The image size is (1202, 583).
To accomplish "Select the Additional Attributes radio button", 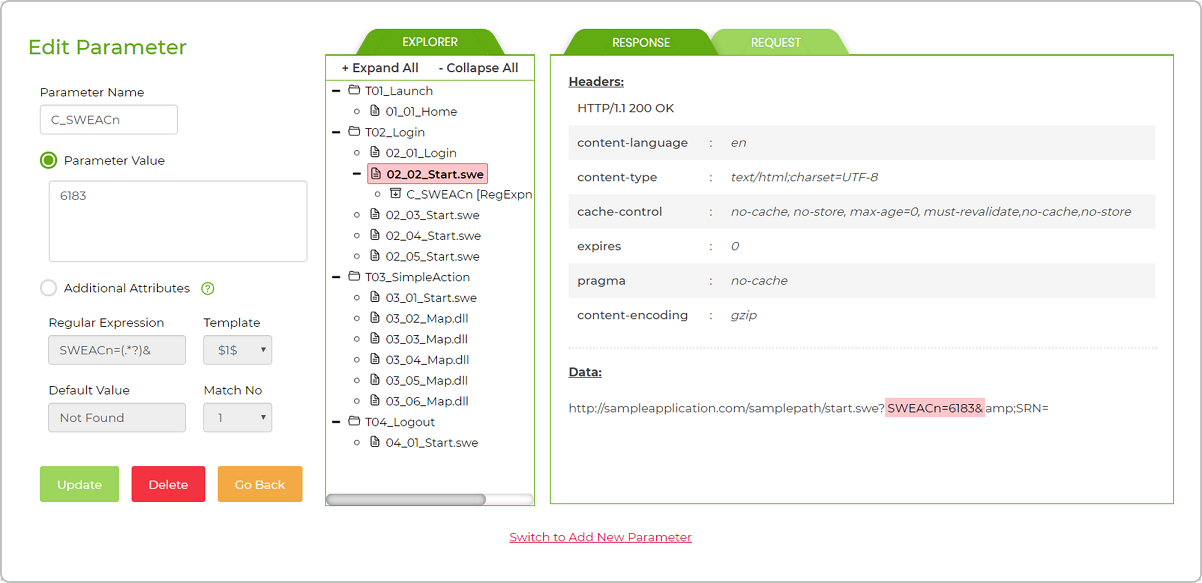I will (x=48, y=288).
